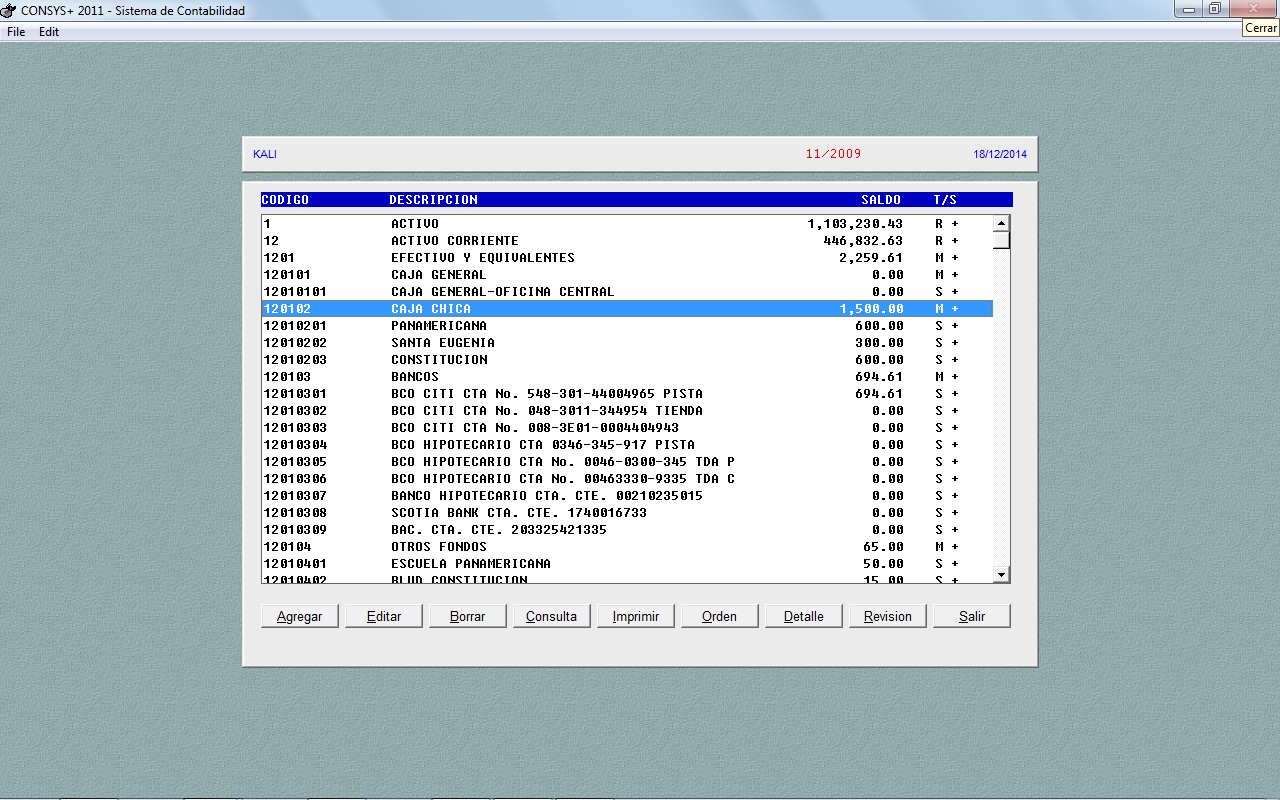Viewport: 1280px width, 800px height.
Task: Click the Agregar button
Action: [299, 616]
